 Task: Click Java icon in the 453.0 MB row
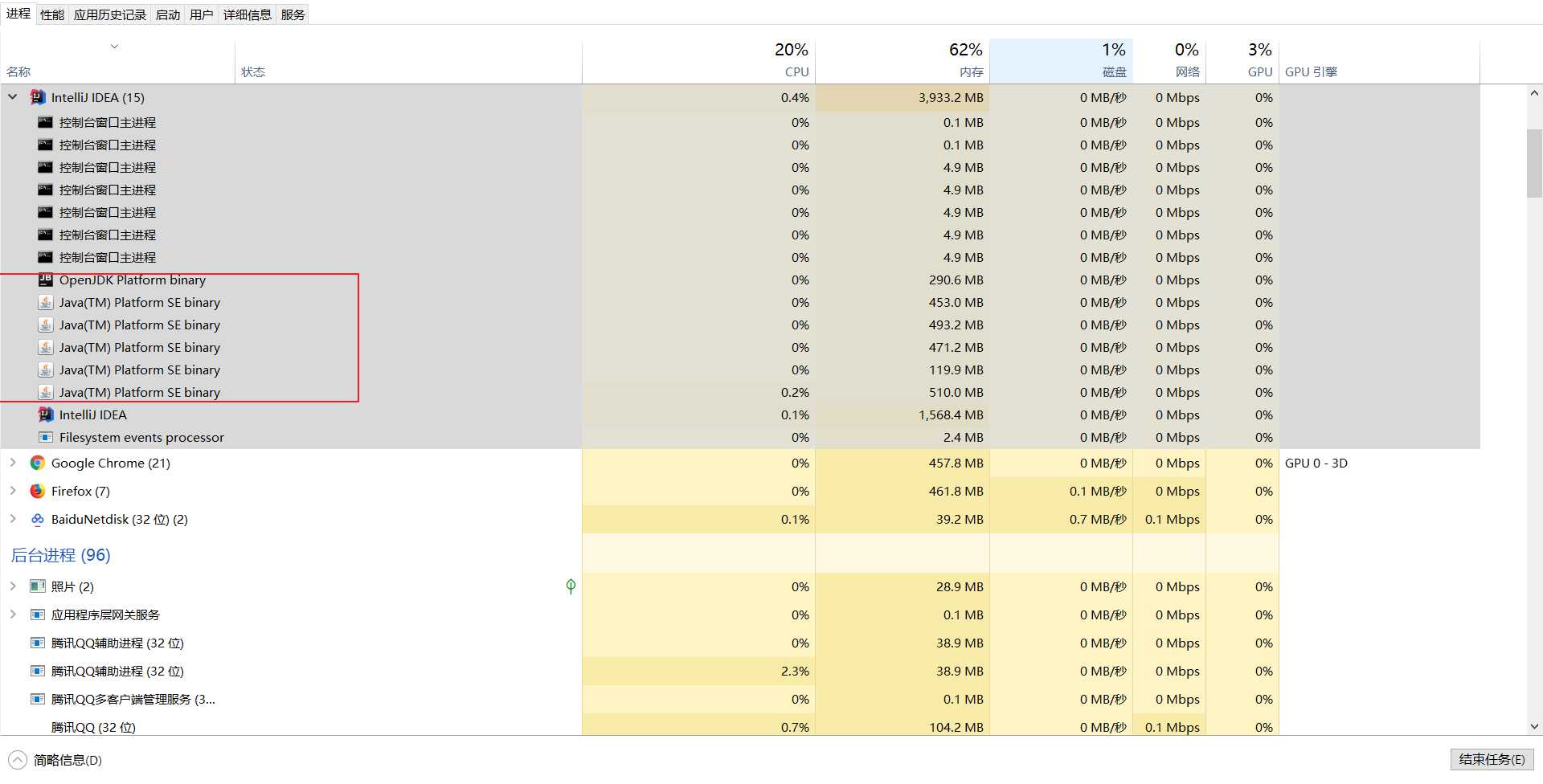(46, 302)
